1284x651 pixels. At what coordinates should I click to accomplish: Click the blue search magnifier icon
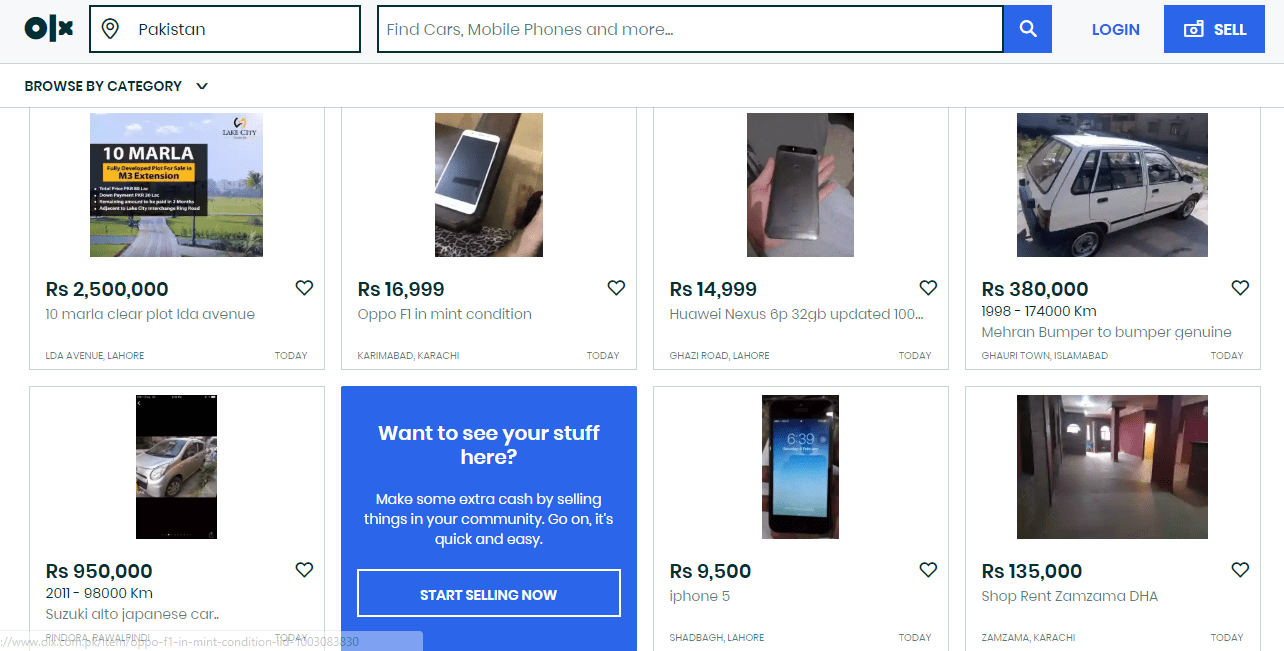pyautogui.click(x=1027, y=29)
